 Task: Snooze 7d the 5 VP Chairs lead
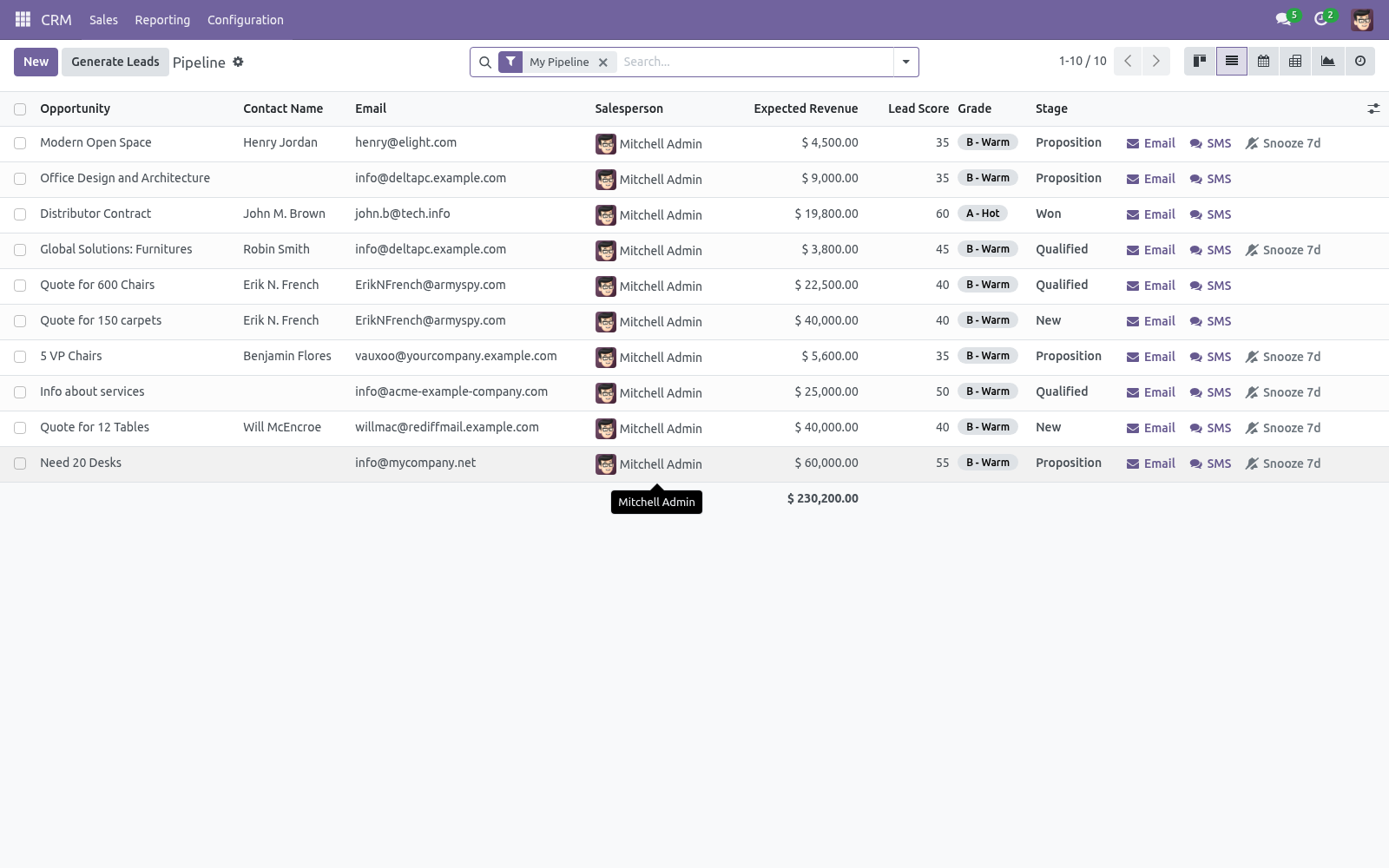point(1283,357)
